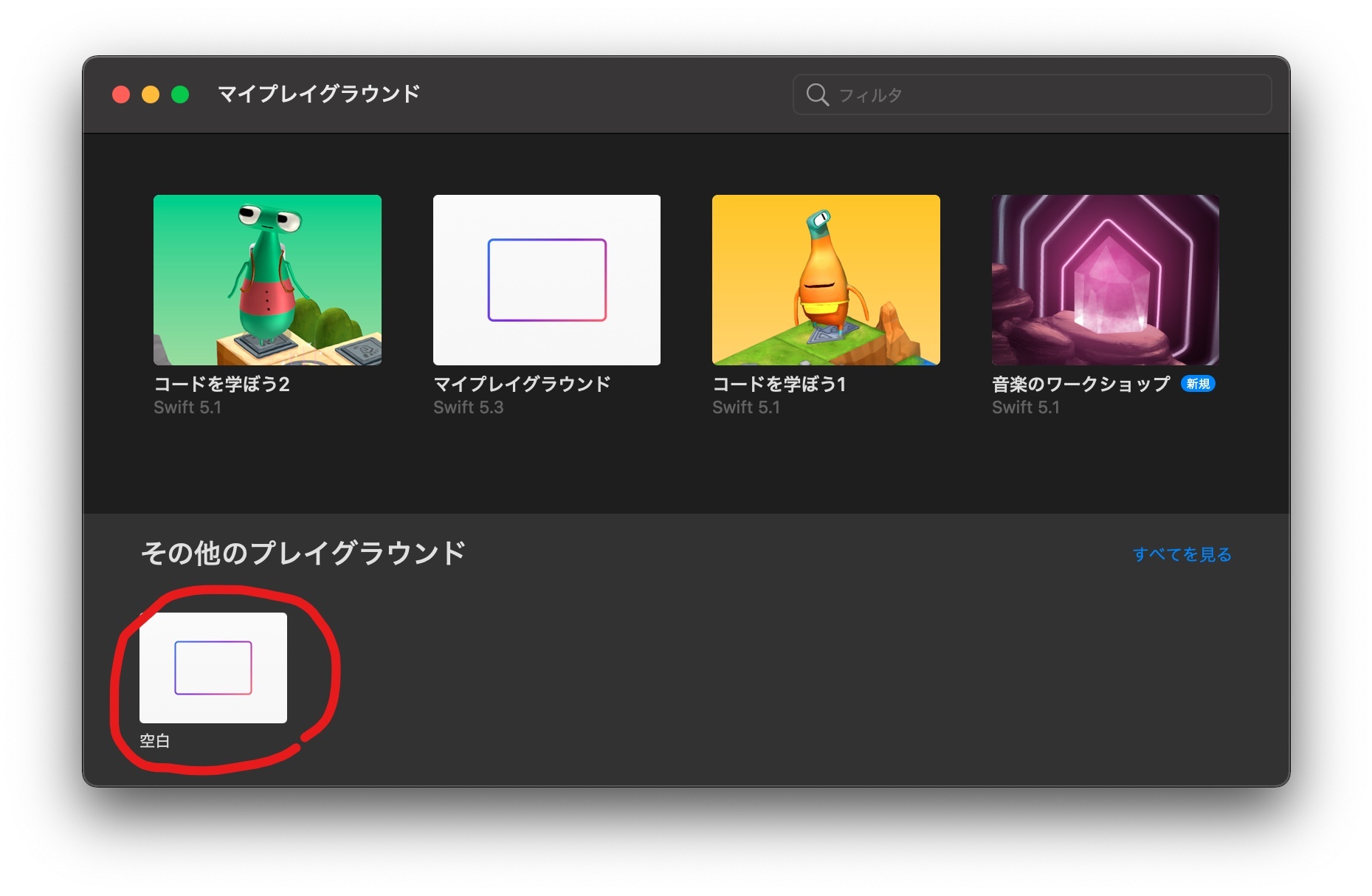Image resolution: width=1372 pixels, height=896 pixels.
Task: Click Swift 5.1 under コードを学ぼう2
Action: pos(187,407)
